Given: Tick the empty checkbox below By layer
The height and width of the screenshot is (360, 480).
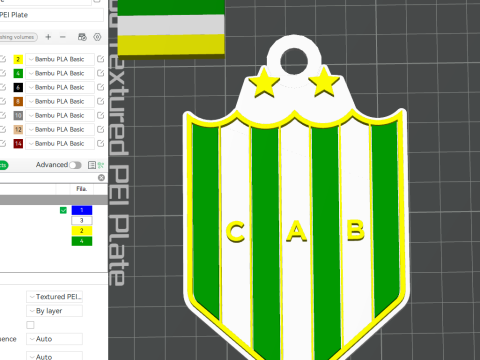Looking at the screenshot, I should [x=30, y=325].
